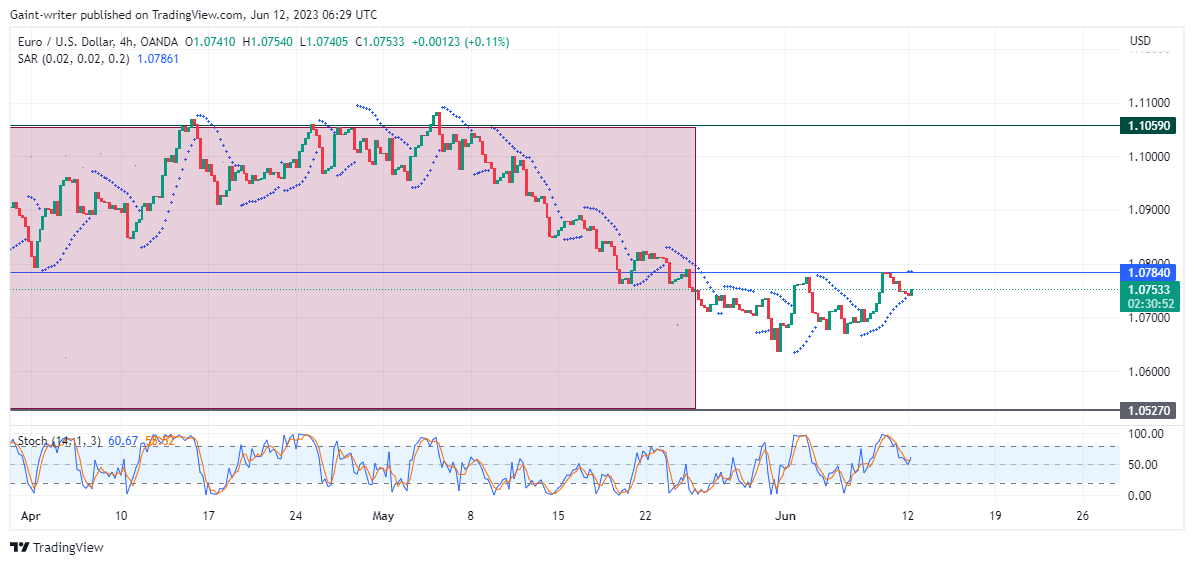Click the 24 date label on time axis
Screen dimensions: 1194x565
coord(296,516)
